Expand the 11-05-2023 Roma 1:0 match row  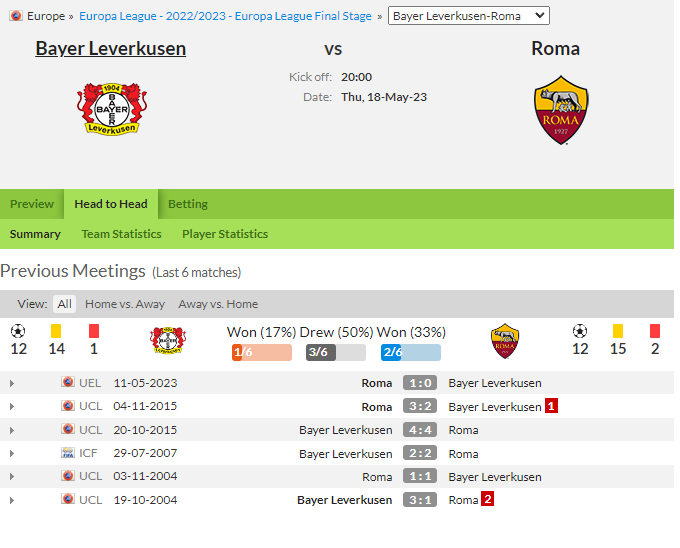(x=12, y=383)
